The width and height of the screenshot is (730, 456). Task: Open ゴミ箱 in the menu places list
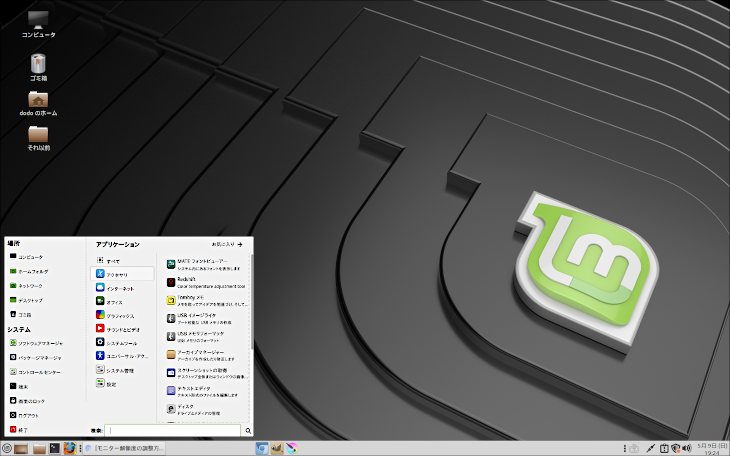[x=20, y=314]
